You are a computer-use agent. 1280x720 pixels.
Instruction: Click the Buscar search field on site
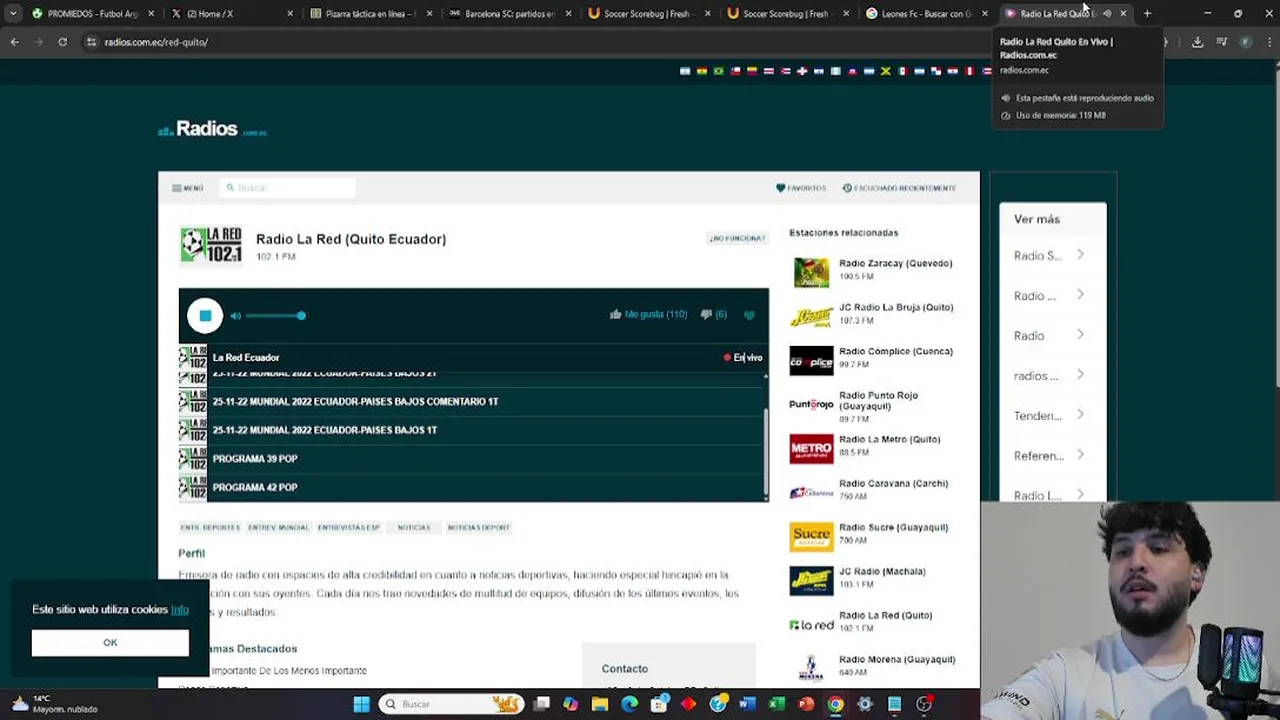click(x=289, y=188)
